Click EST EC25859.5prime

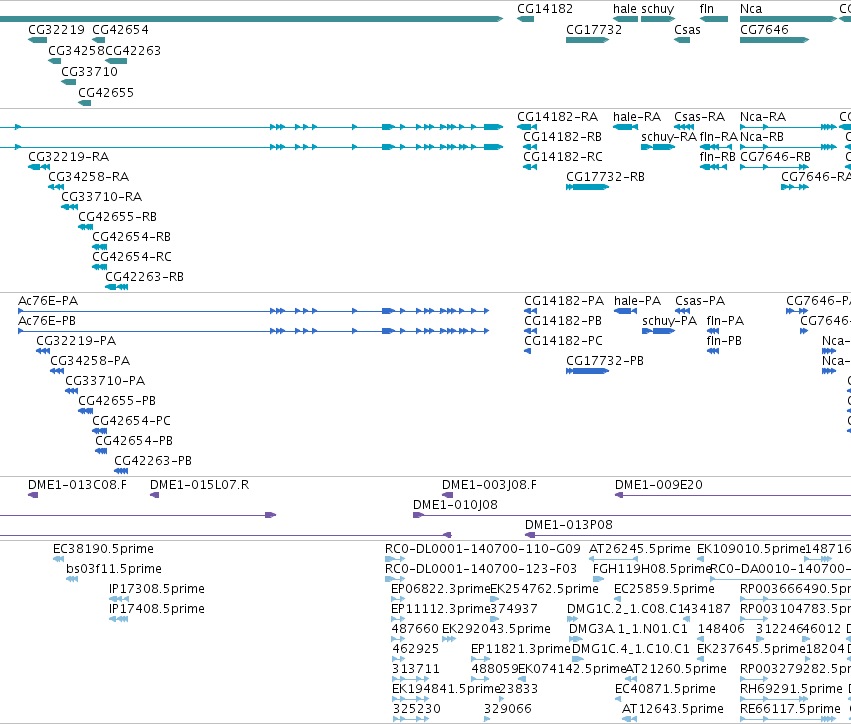pos(664,589)
